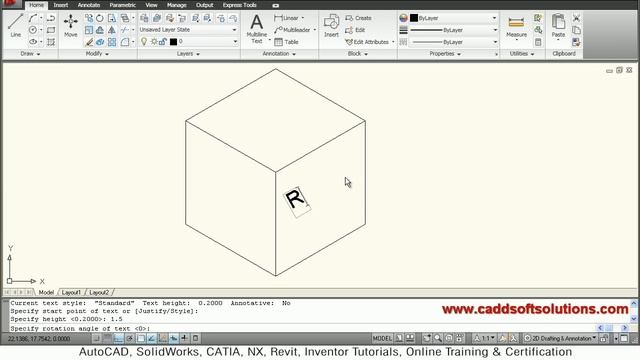This screenshot has height=360, width=640.
Task: Expand the Layers panel
Action: [188, 53]
